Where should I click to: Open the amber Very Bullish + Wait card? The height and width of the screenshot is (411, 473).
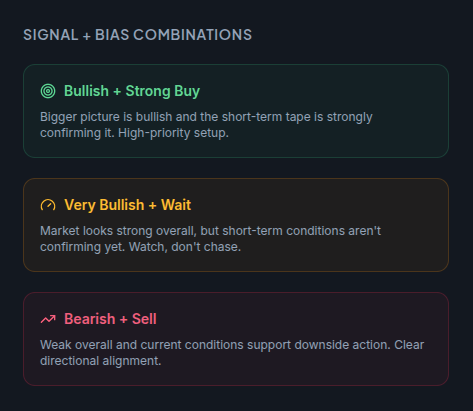(236, 225)
